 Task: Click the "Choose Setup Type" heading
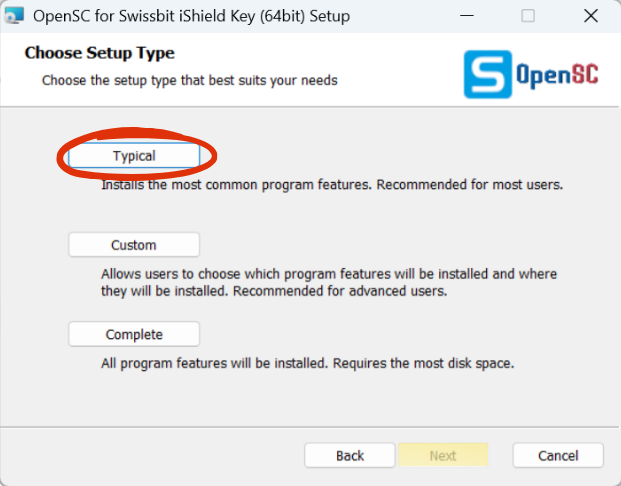point(99,53)
